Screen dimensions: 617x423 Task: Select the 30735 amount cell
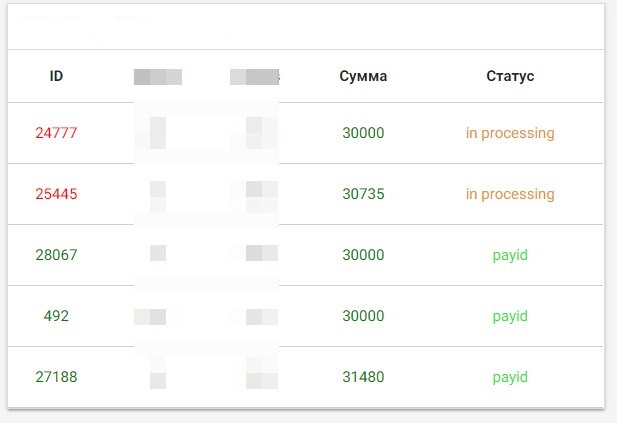pos(363,194)
